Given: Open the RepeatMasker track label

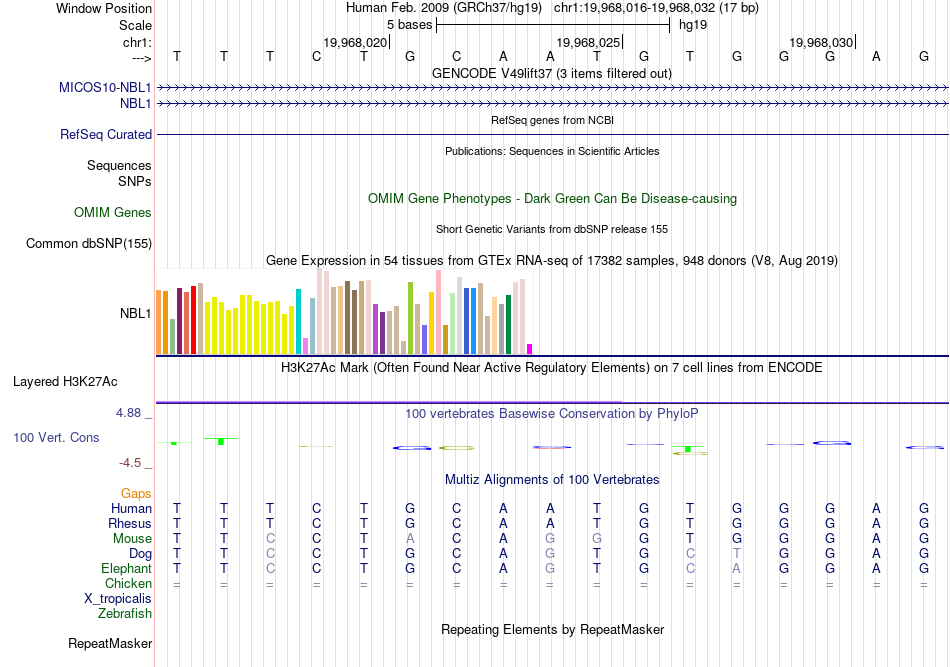Looking at the screenshot, I should click(110, 643).
